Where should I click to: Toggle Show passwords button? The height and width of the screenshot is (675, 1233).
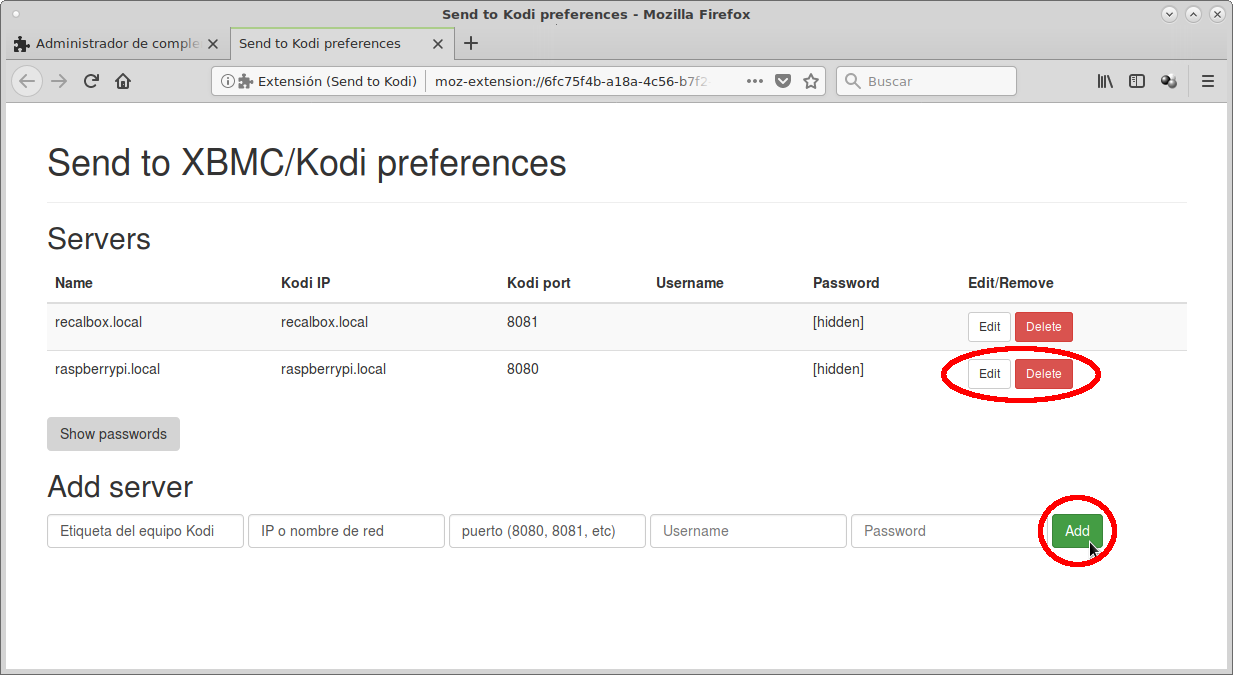[x=113, y=434]
